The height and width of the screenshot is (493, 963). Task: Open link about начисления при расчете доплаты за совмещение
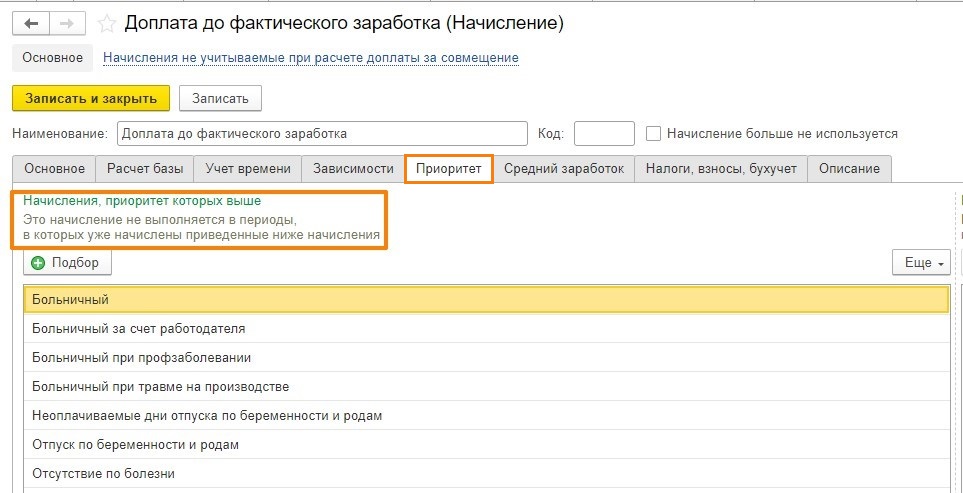coord(311,58)
